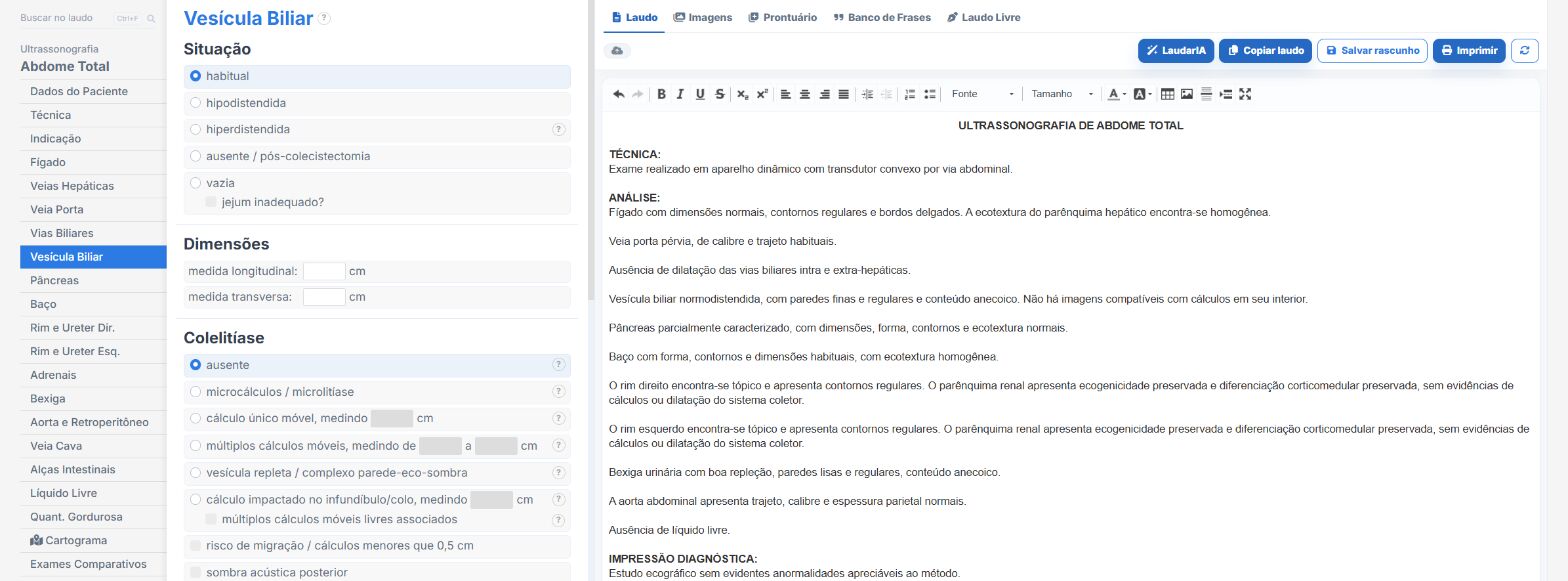Image resolution: width=1568 pixels, height=581 pixels.
Task: Open Aorta e Retroperitôneo section
Action: pyautogui.click(x=93, y=422)
